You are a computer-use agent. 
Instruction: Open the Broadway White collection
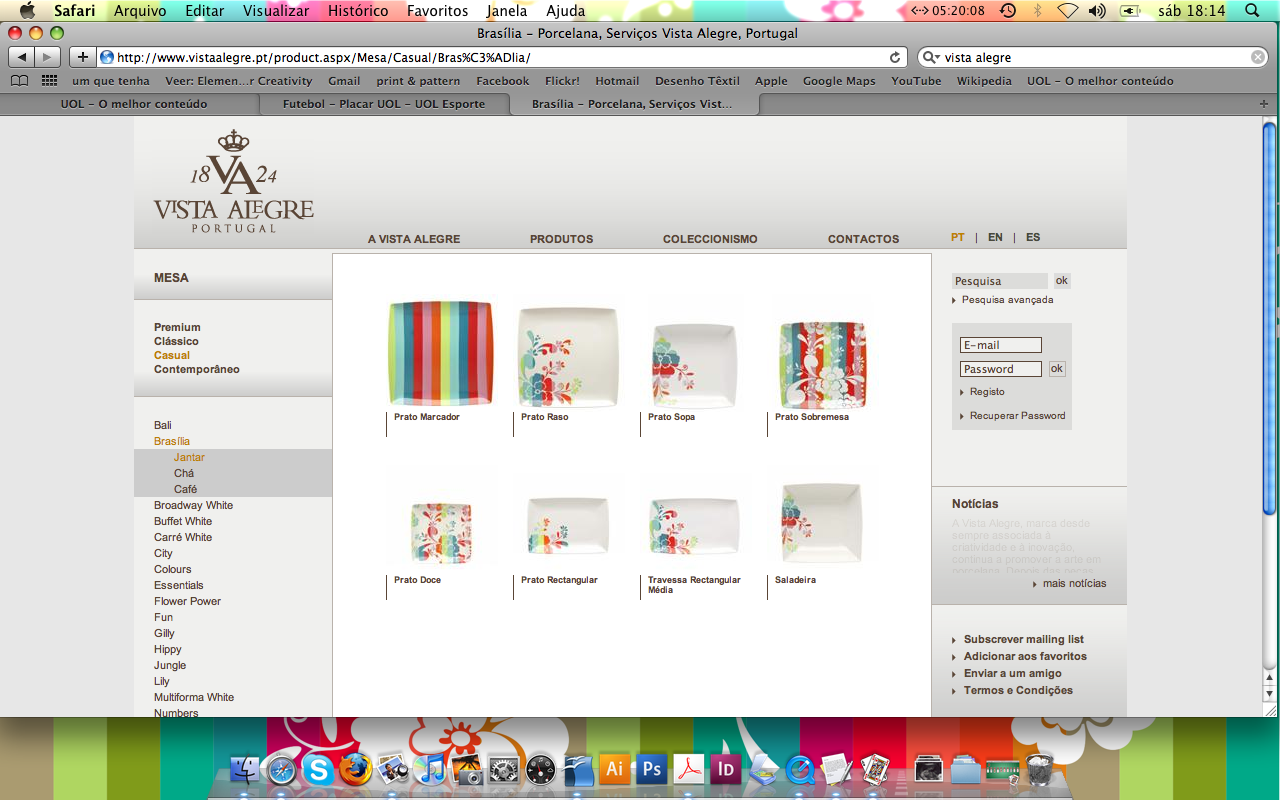[x=193, y=506]
